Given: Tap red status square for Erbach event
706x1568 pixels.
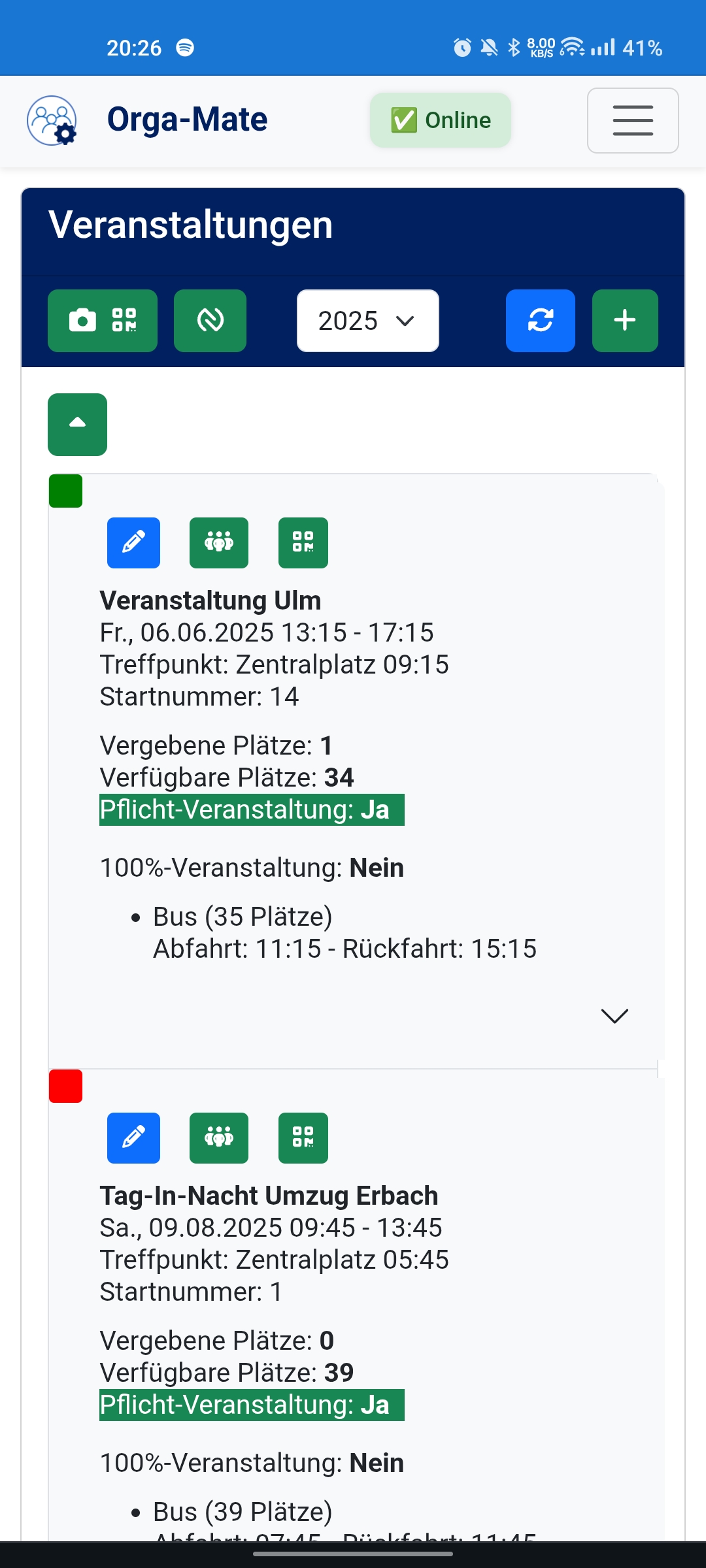Looking at the screenshot, I should [65, 1086].
